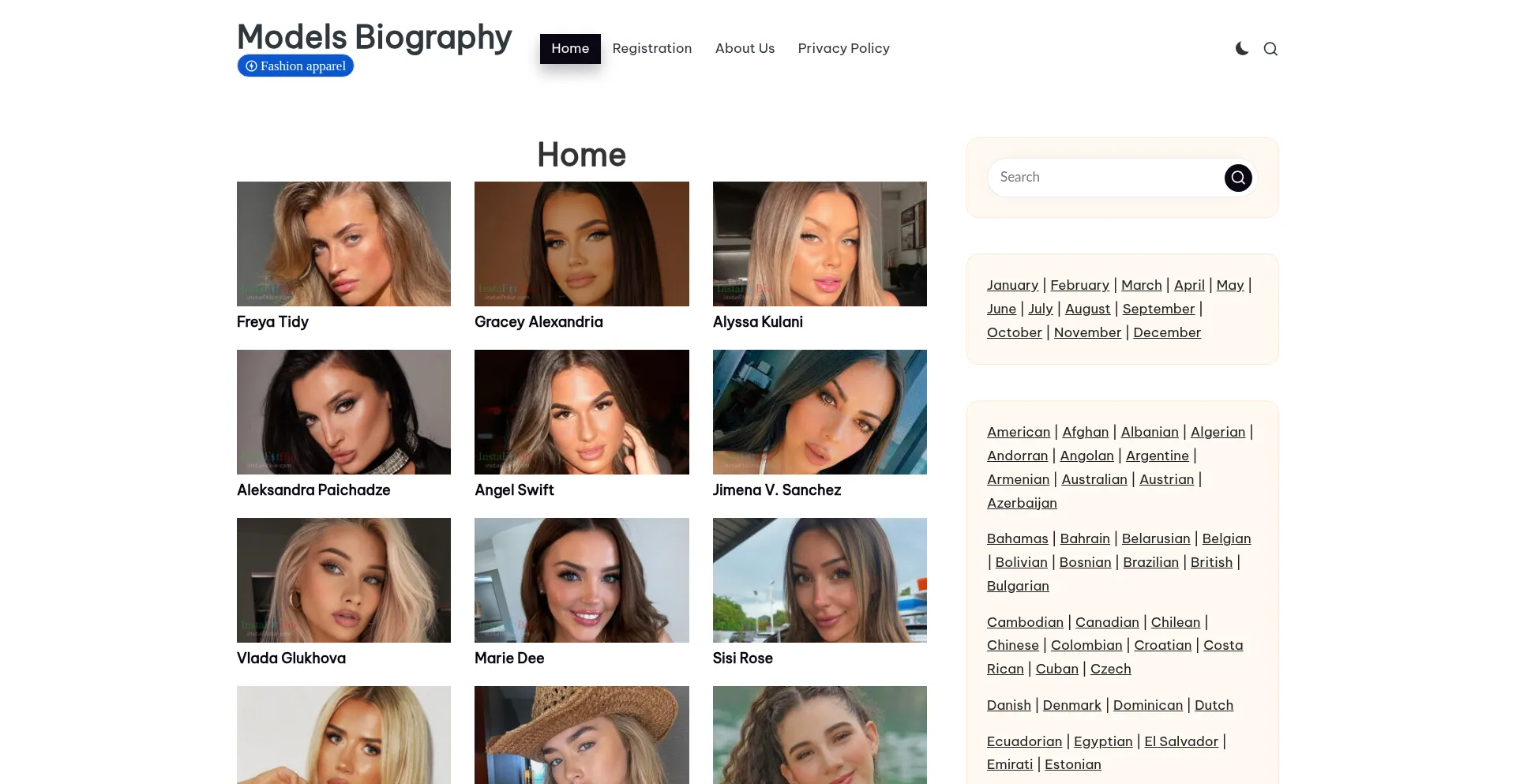
Task: Click the Fashion apparel ad badge
Action: 295,66
